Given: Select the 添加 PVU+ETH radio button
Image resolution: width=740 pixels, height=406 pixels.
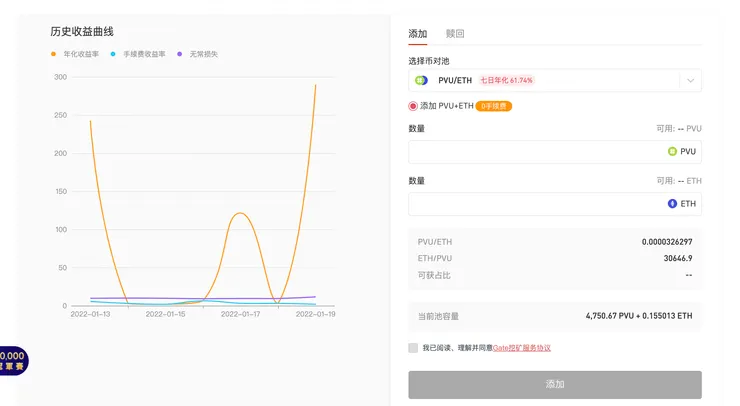Looking at the screenshot, I should point(413,106).
